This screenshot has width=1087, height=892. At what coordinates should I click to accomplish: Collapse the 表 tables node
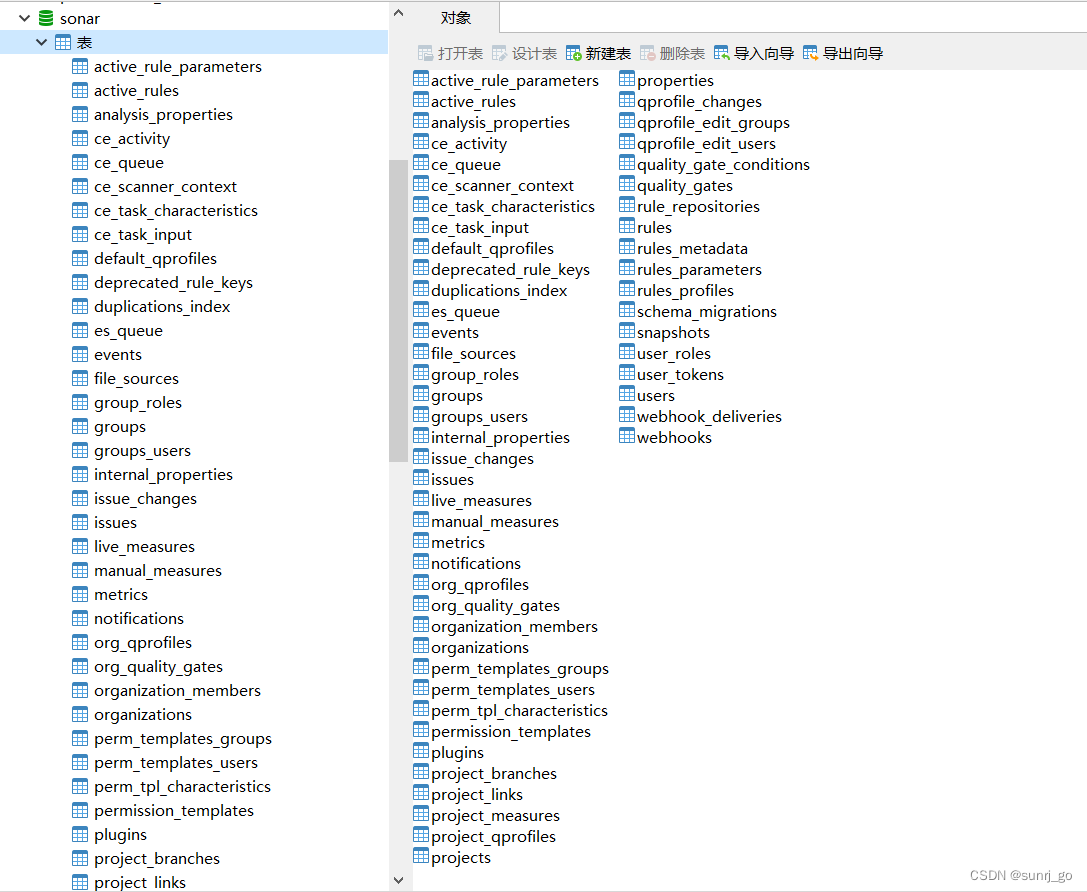point(42,42)
